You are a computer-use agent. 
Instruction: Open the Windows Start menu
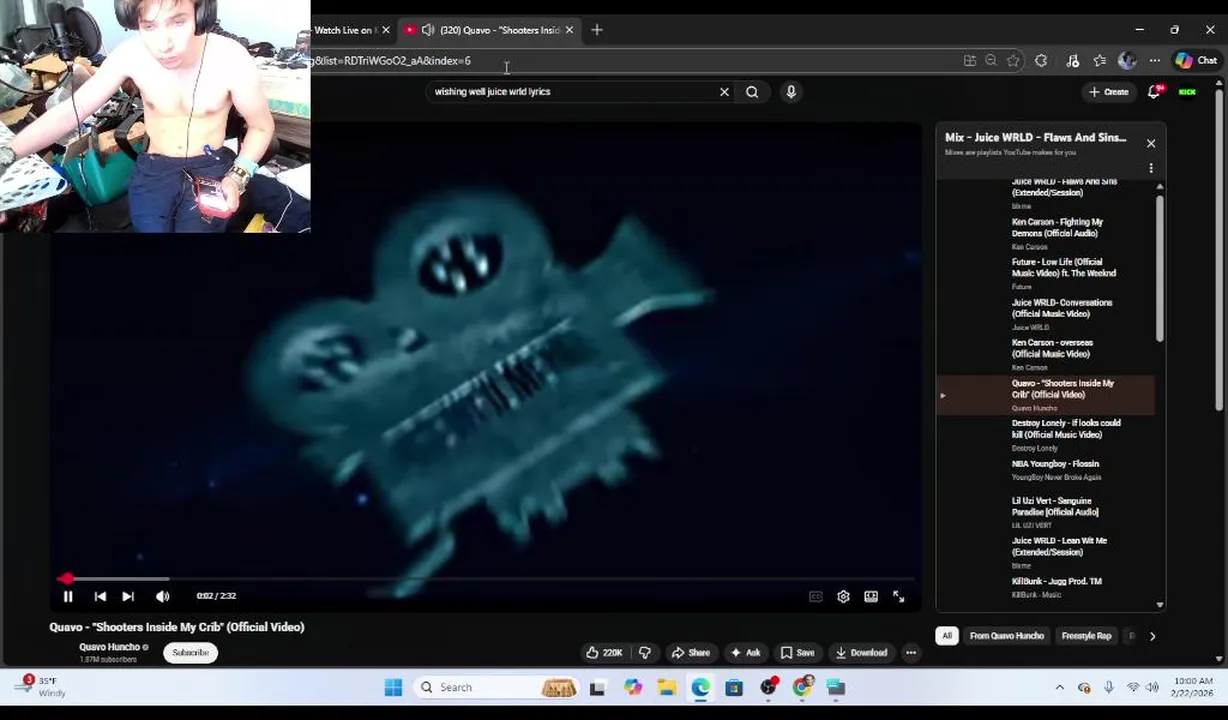tap(393, 687)
